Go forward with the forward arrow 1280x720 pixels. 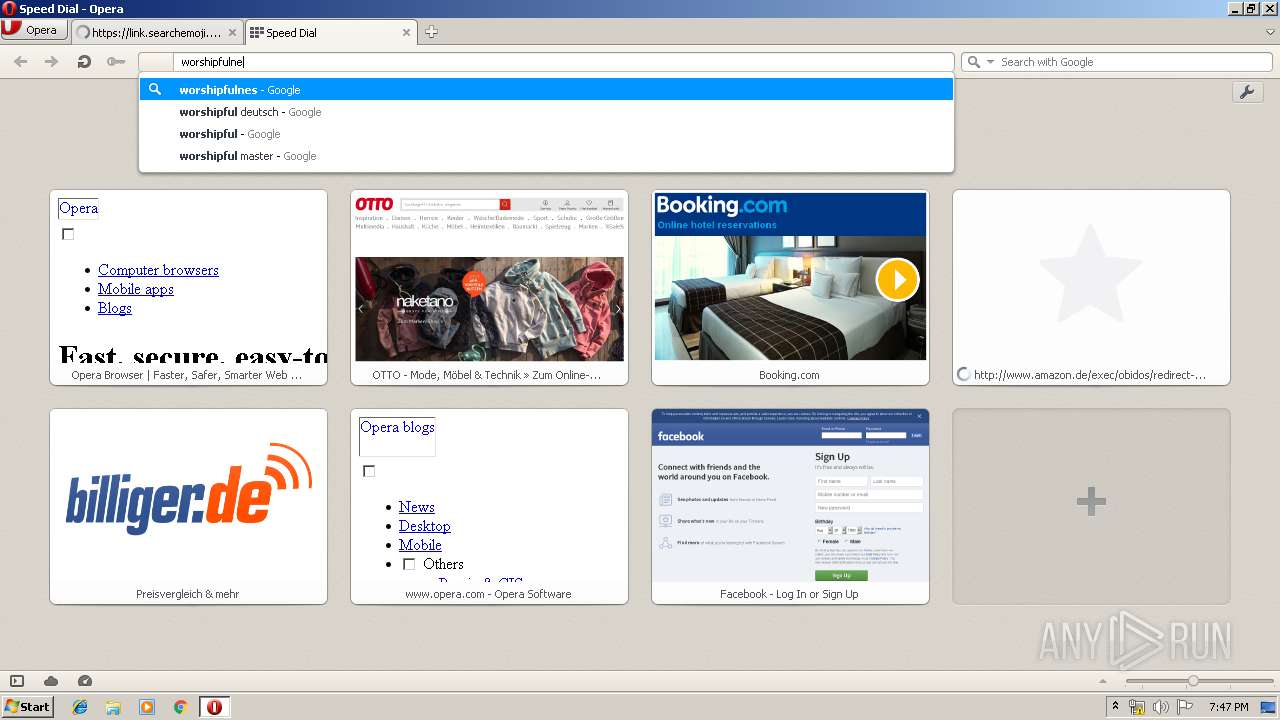51,62
